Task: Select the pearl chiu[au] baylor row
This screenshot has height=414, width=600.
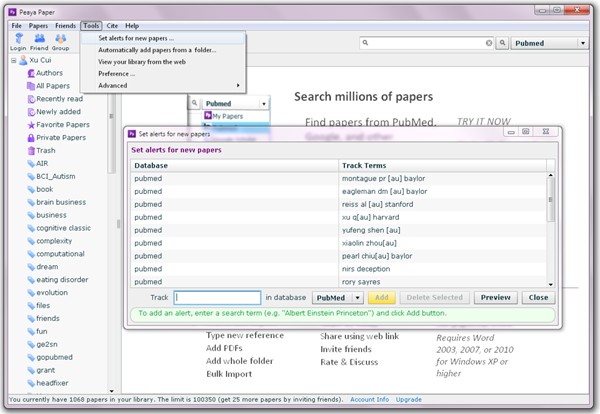Action: pyautogui.click(x=339, y=256)
